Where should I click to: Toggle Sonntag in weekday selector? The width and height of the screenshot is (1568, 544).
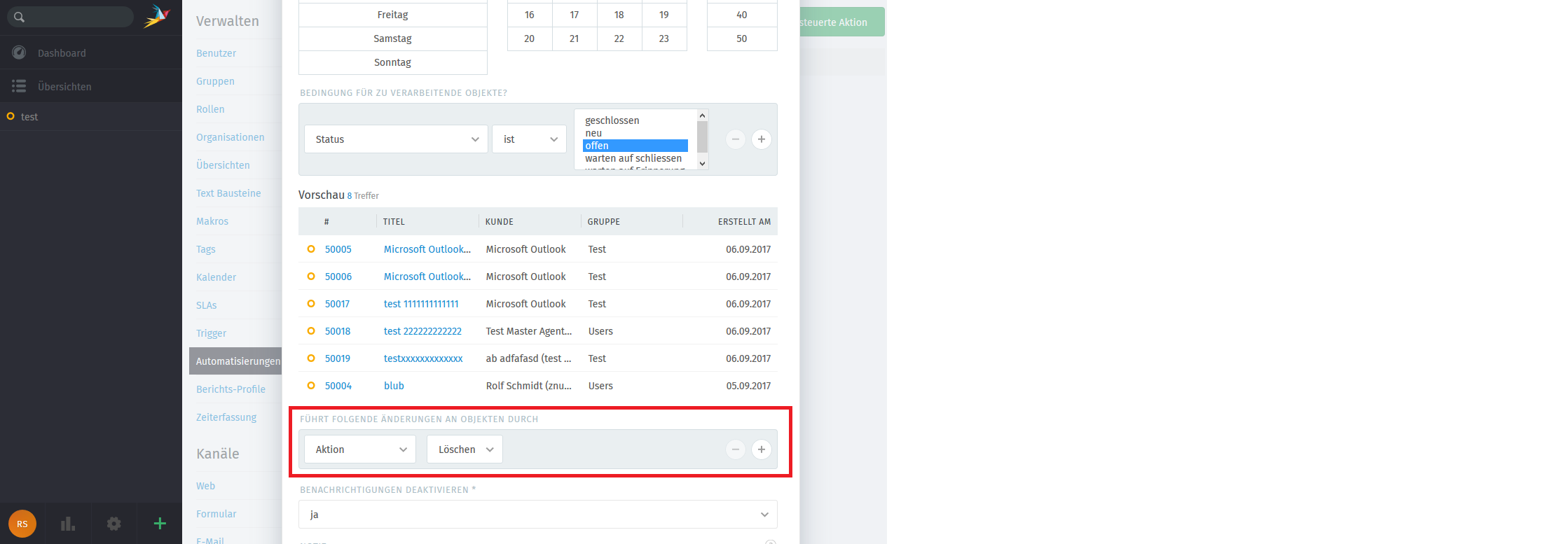point(393,62)
